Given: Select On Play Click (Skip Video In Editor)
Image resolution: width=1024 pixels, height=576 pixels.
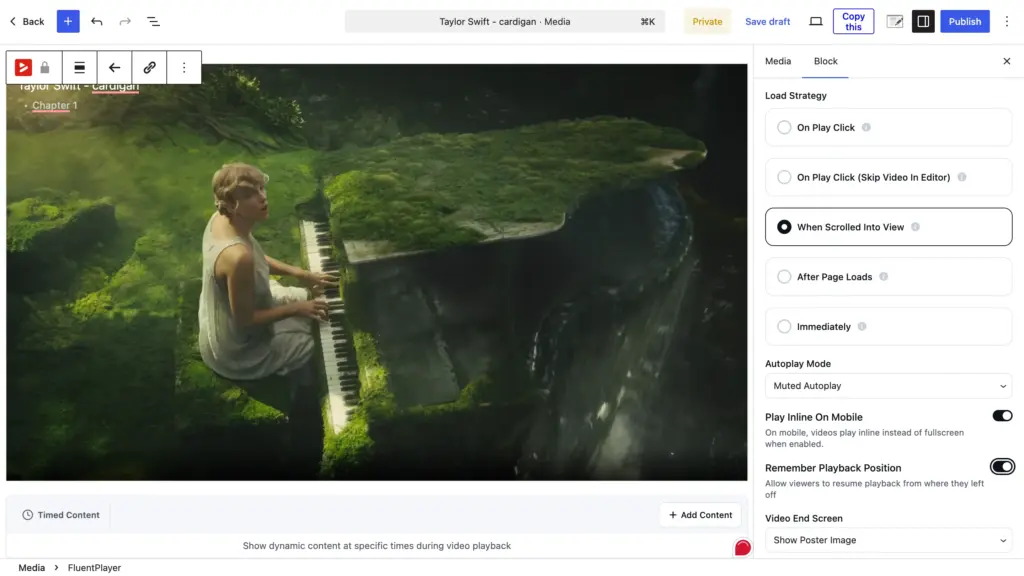Looking at the screenshot, I should click(888, 177).
